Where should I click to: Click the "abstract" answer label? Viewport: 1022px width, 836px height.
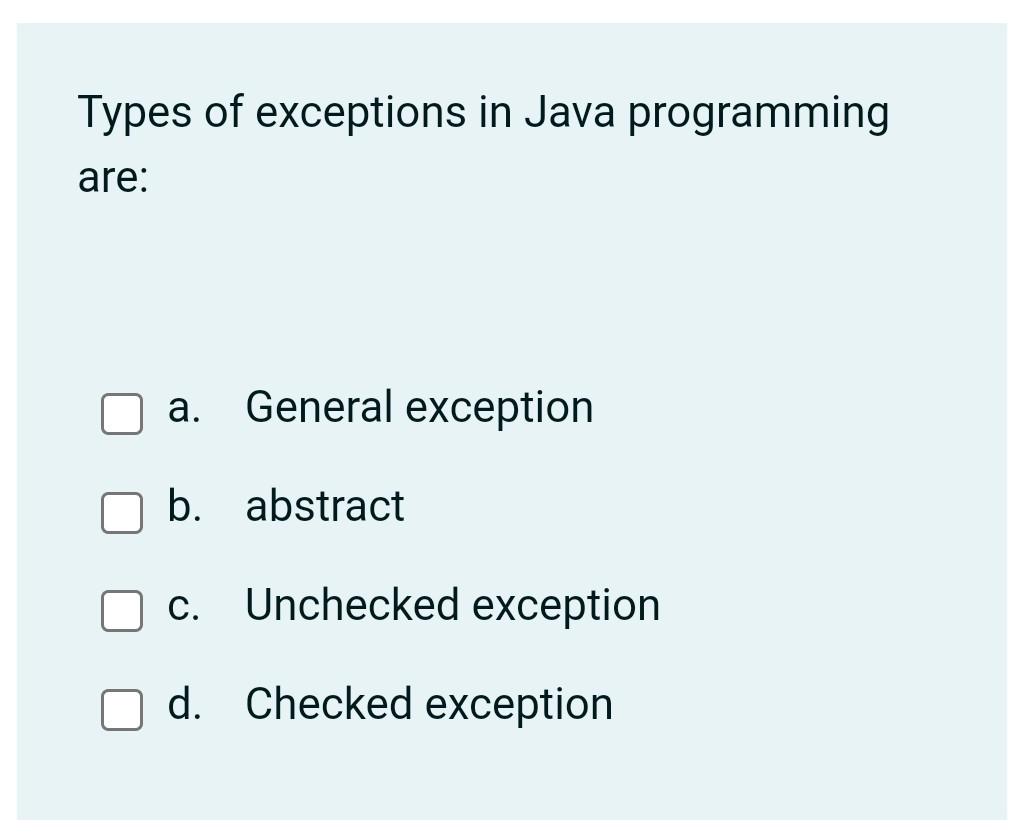click(x=325, y=506)
